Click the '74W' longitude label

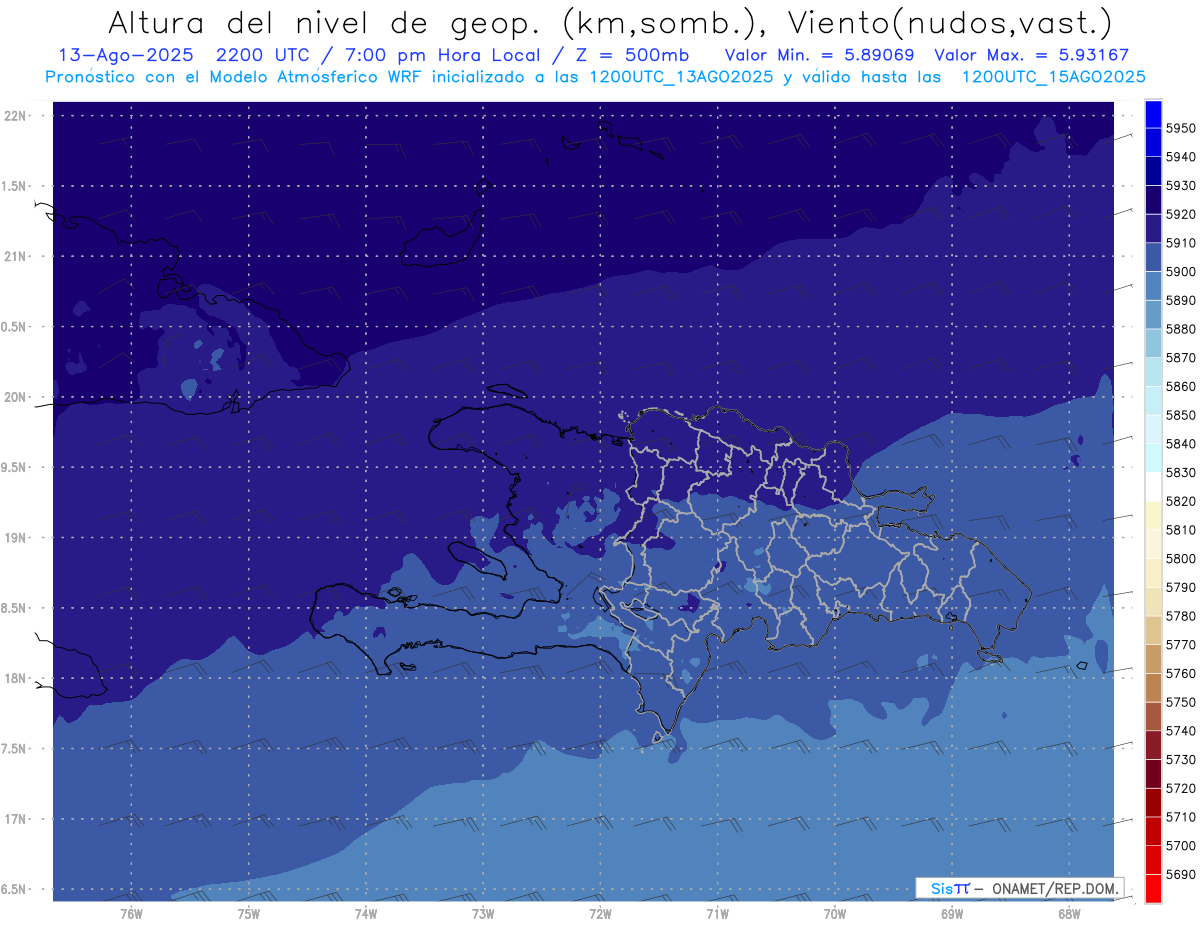pos(365,914)
